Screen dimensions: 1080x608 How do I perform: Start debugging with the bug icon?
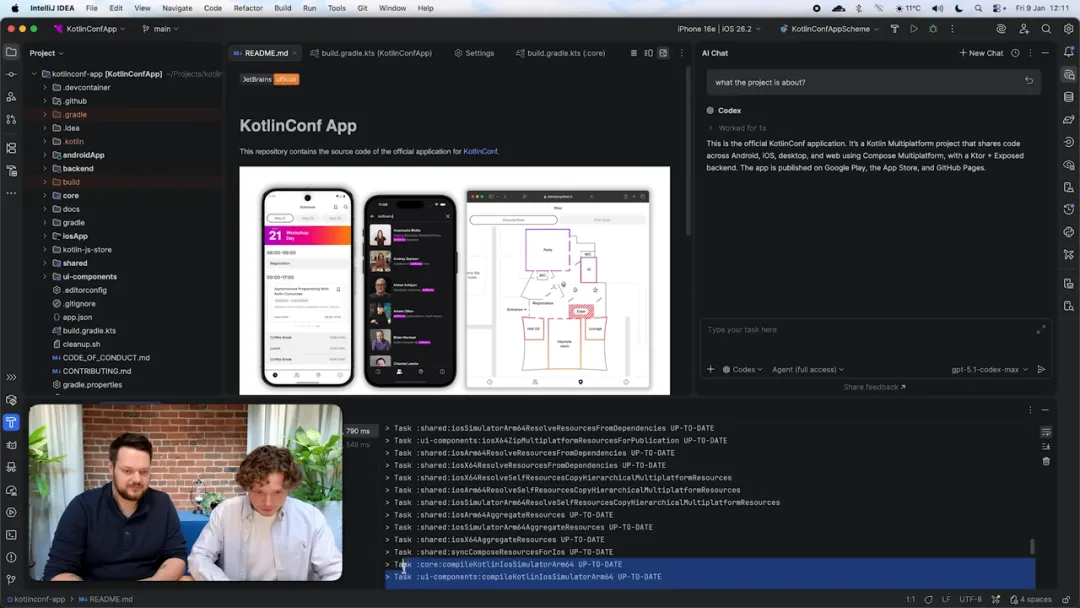933,29
